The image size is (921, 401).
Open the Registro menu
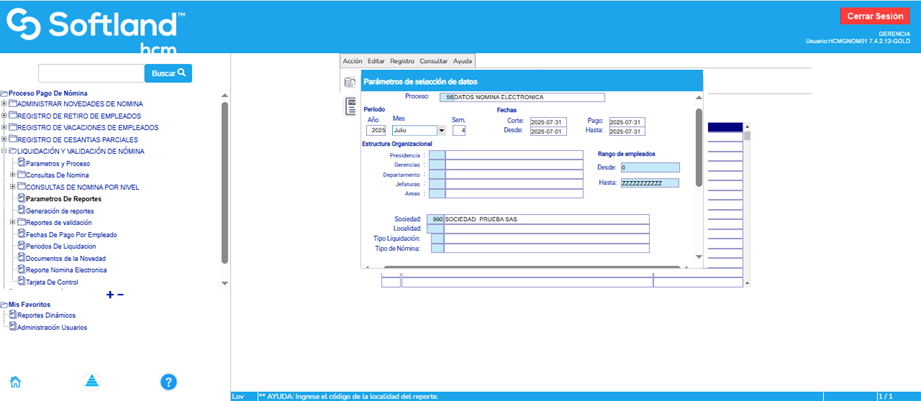tap(402, 61)
